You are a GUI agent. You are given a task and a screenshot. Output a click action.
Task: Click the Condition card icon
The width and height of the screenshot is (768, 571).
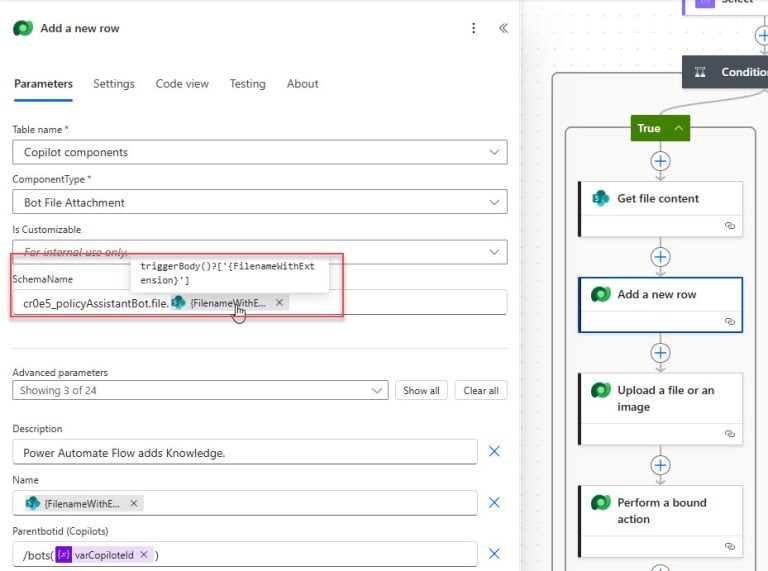pyautogui.click(x=700, y=72)
